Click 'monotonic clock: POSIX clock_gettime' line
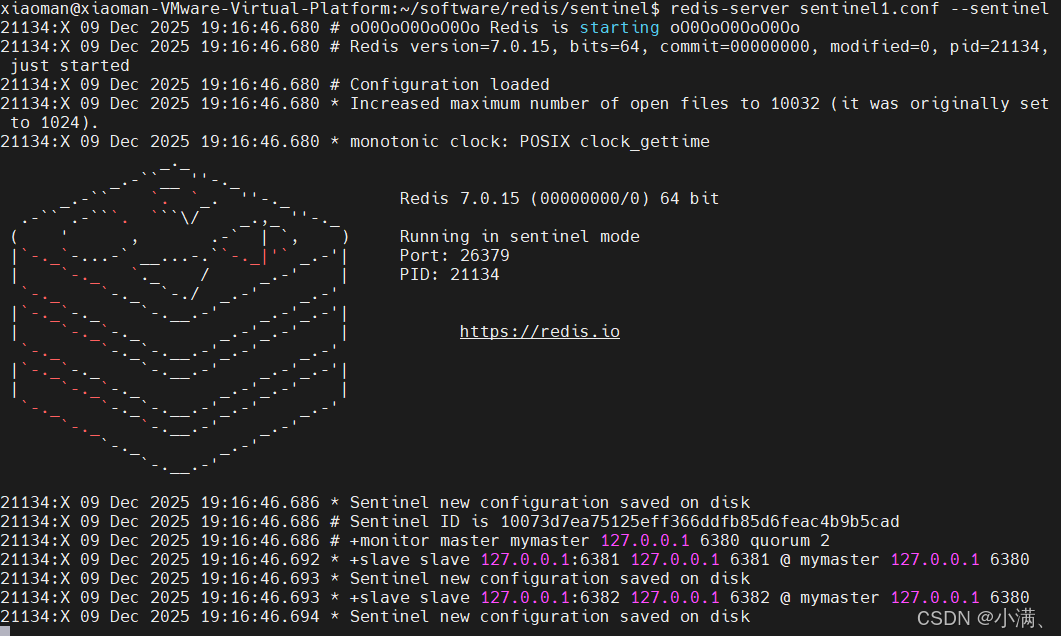This screenshot has height=636, width=1061. (x=530, y=141)
